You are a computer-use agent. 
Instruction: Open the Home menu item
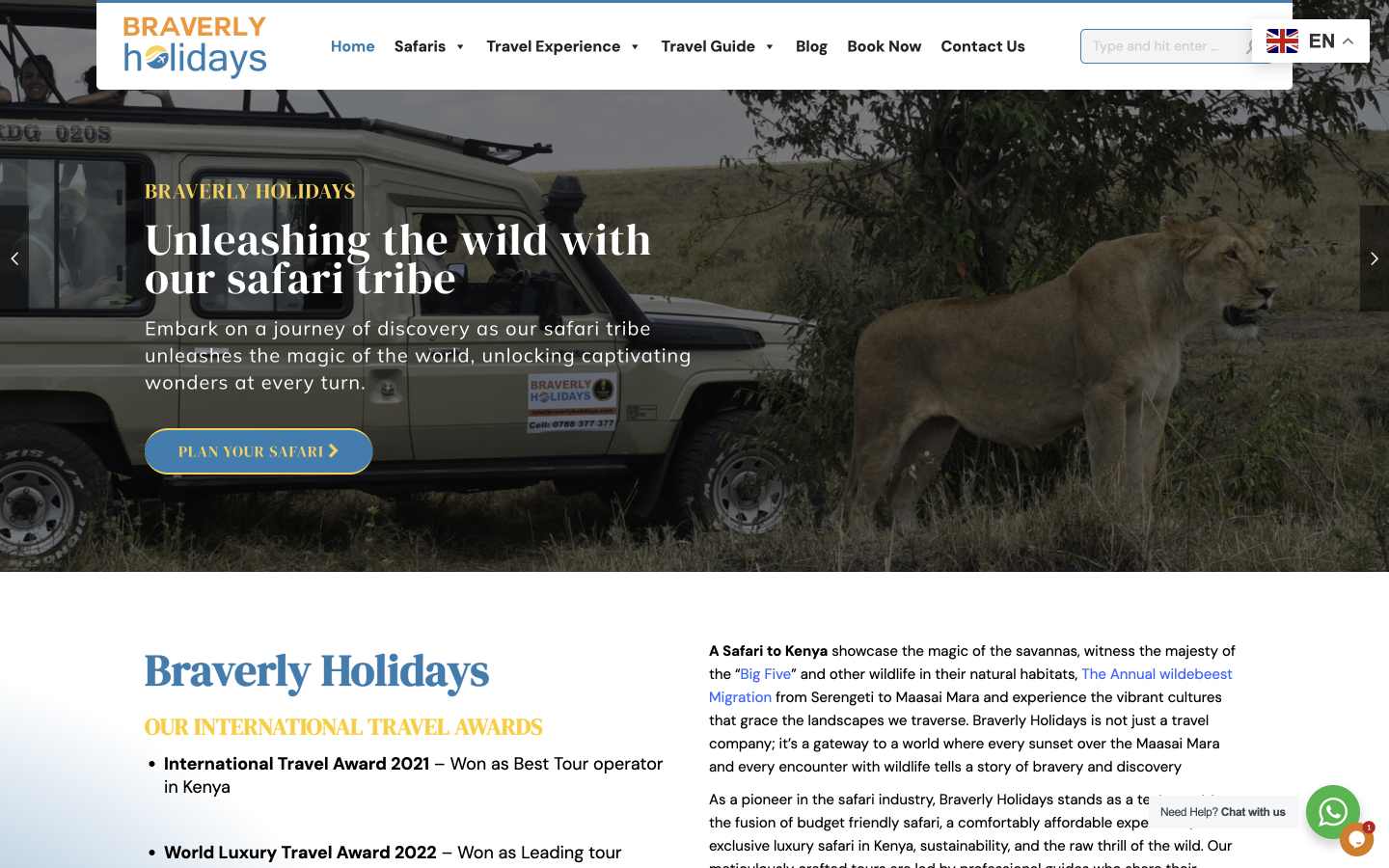click(352, 46)
